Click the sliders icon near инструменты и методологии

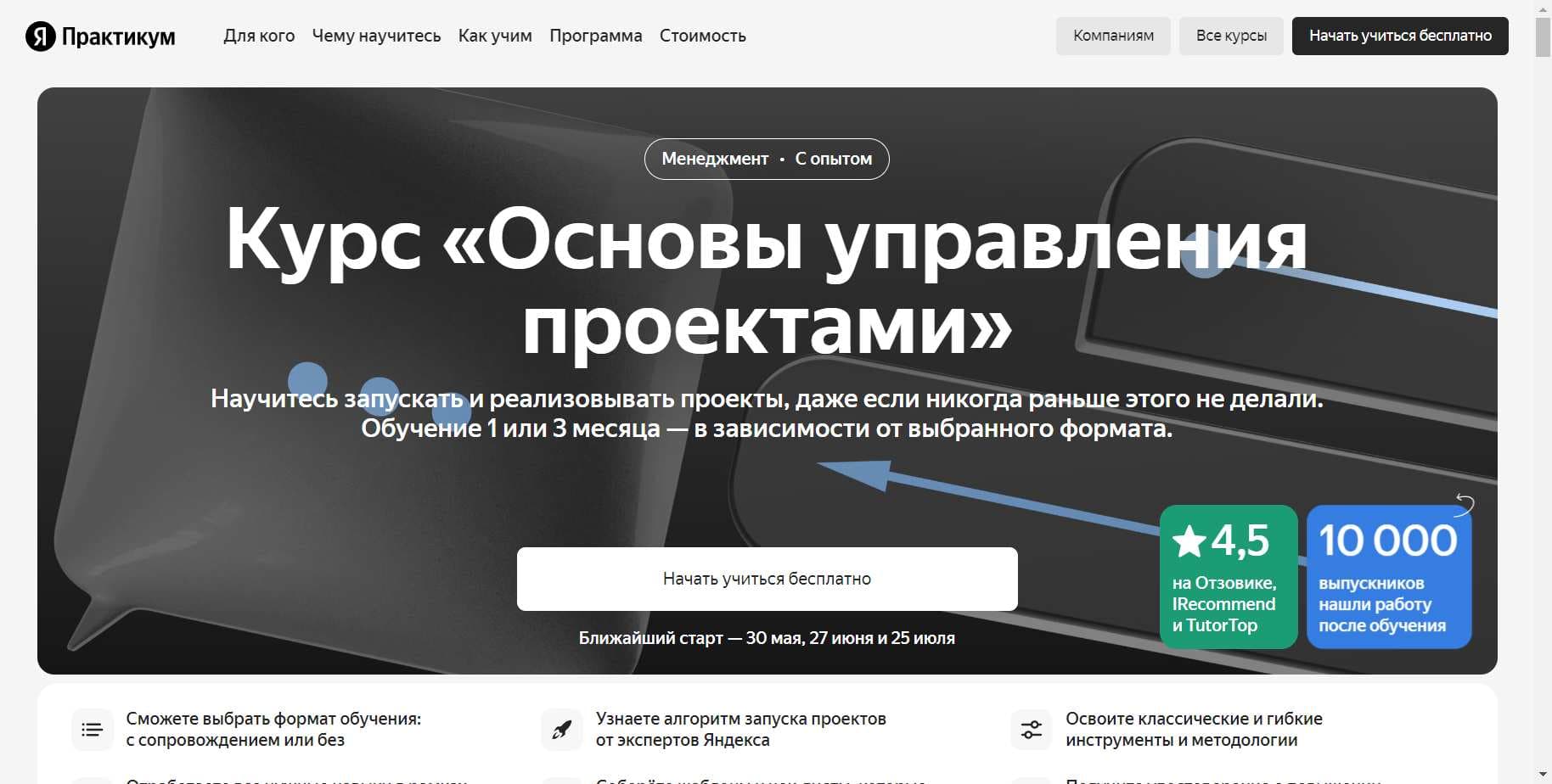[x=1030, y=728]
